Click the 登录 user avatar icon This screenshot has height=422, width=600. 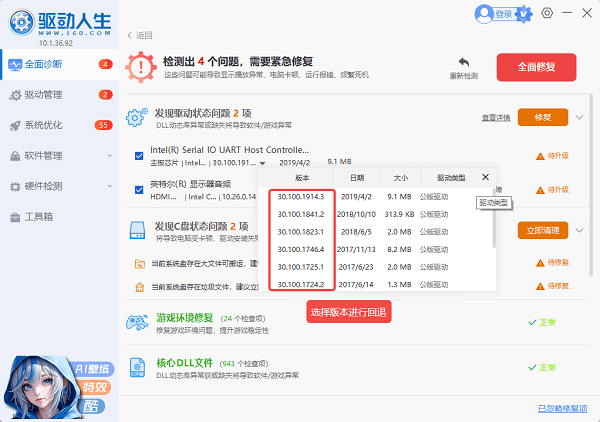click(x=485, y=13)
